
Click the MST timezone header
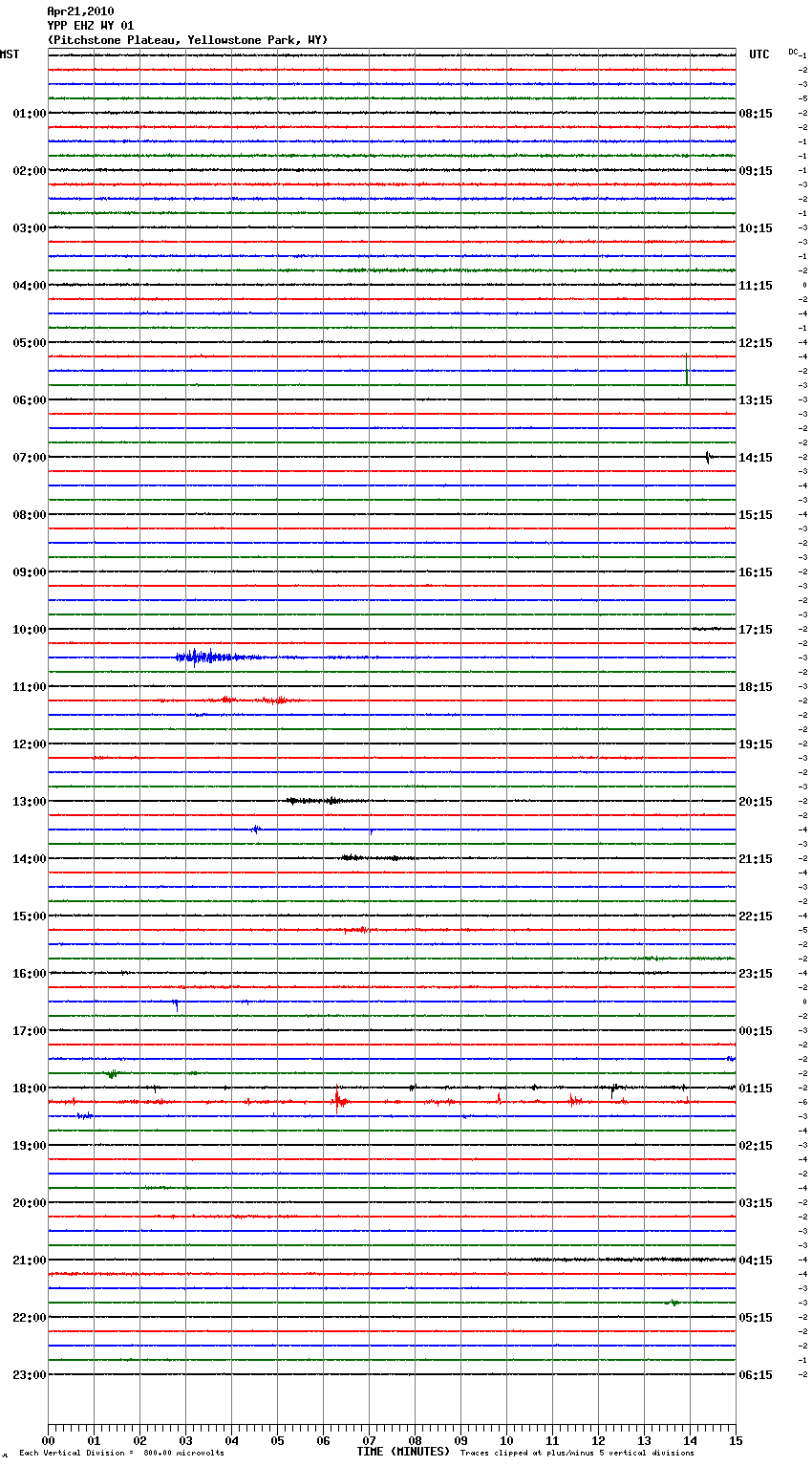click(x=10, y=54)
